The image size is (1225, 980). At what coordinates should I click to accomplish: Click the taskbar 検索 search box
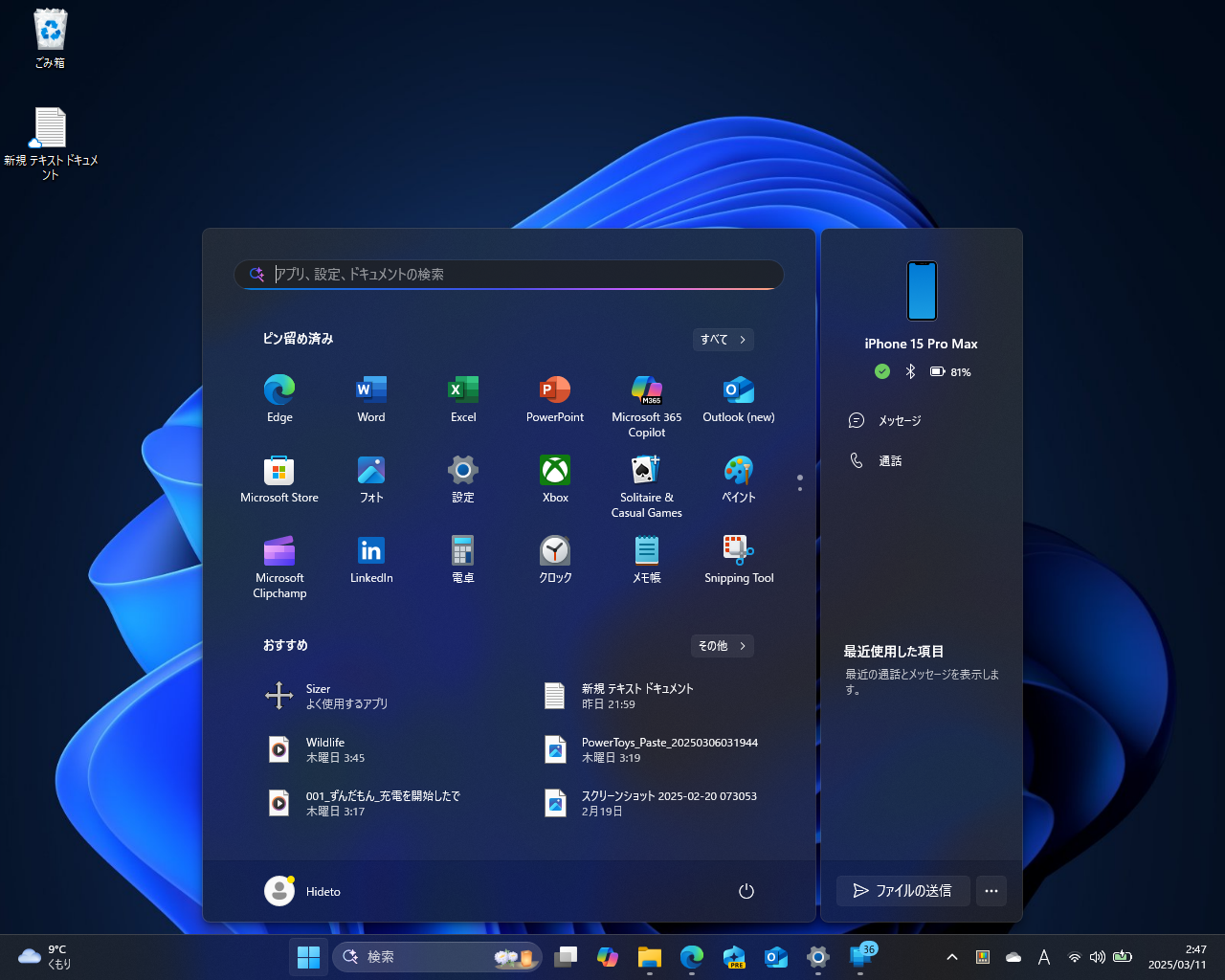coord(437,957)
